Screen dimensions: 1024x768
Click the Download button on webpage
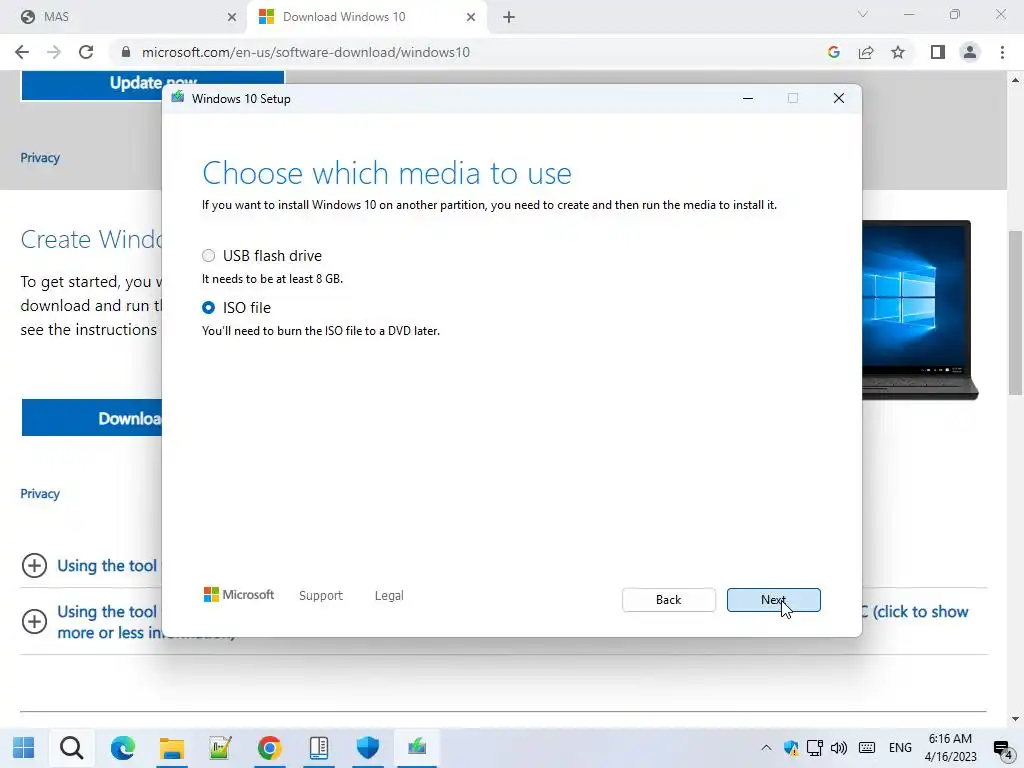pos(92,418)
